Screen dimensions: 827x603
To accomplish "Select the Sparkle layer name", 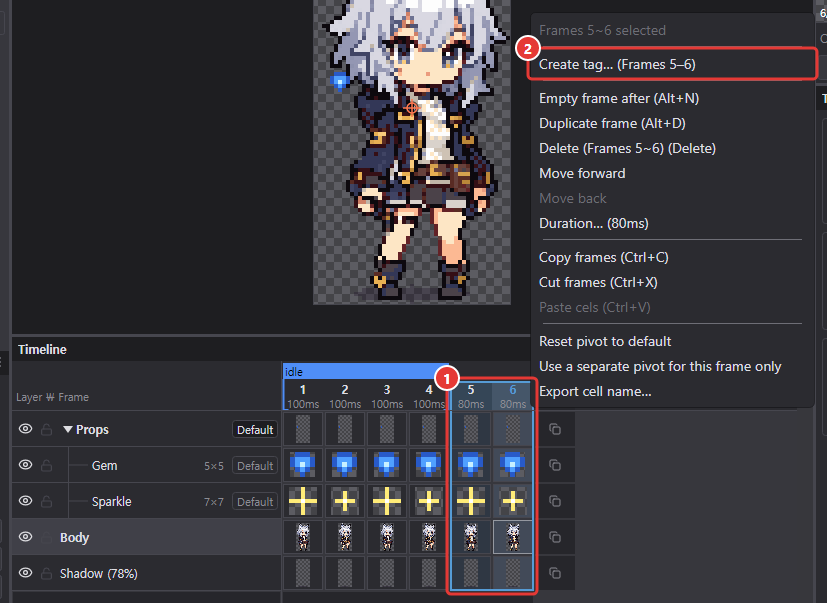I will coord(111,502).
